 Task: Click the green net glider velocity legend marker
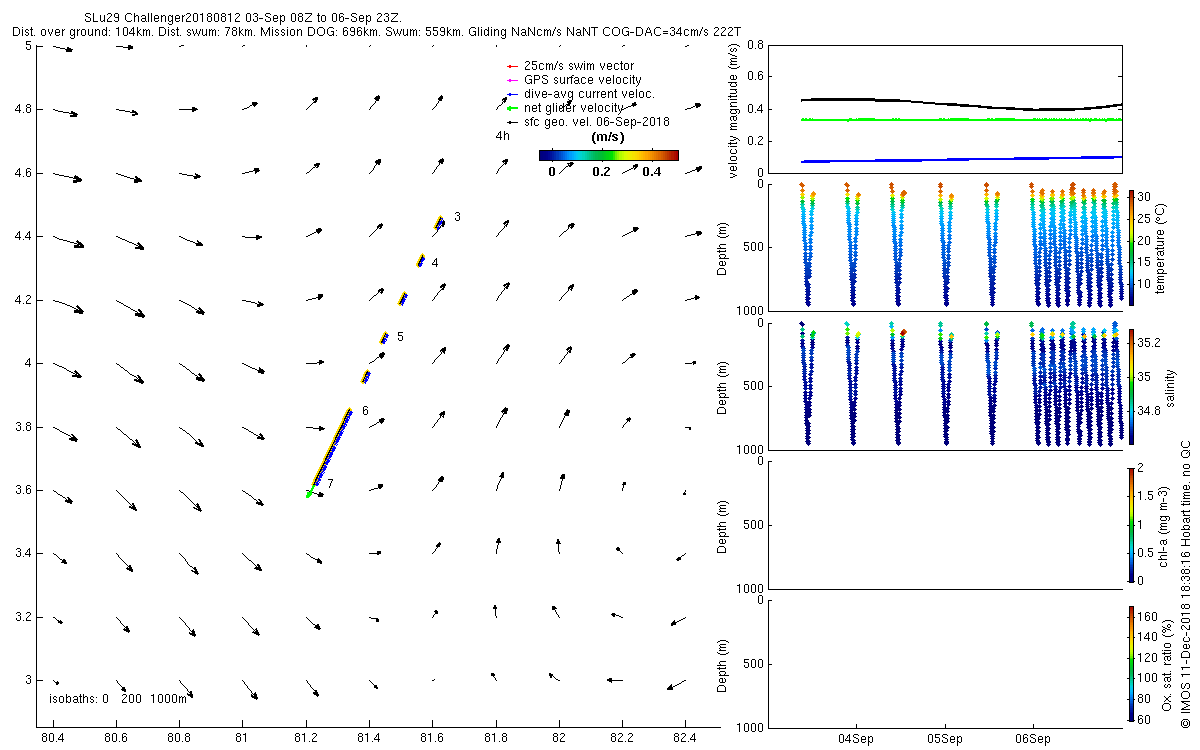coord(511,108)
